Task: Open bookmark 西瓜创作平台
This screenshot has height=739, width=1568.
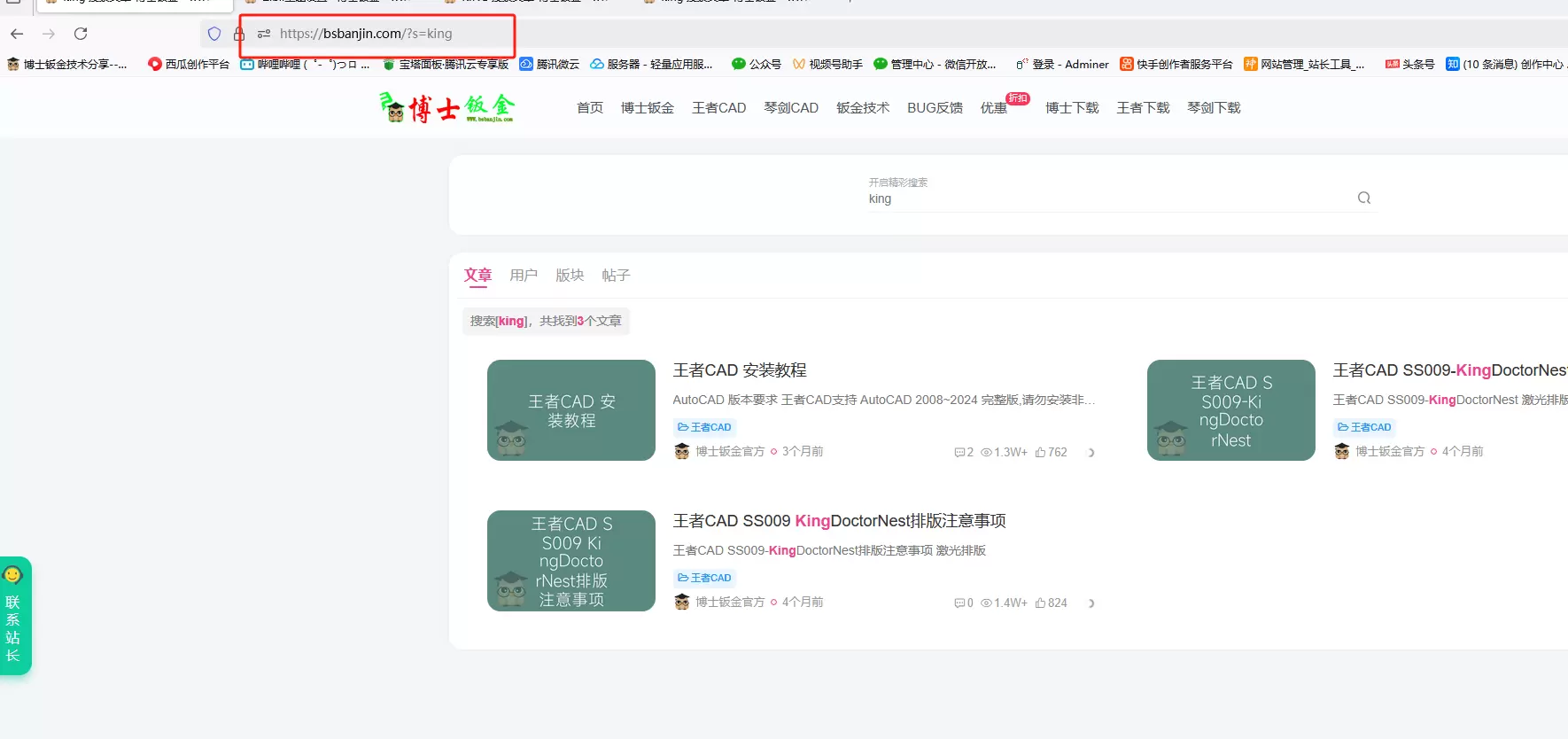Action: [189, 64]
